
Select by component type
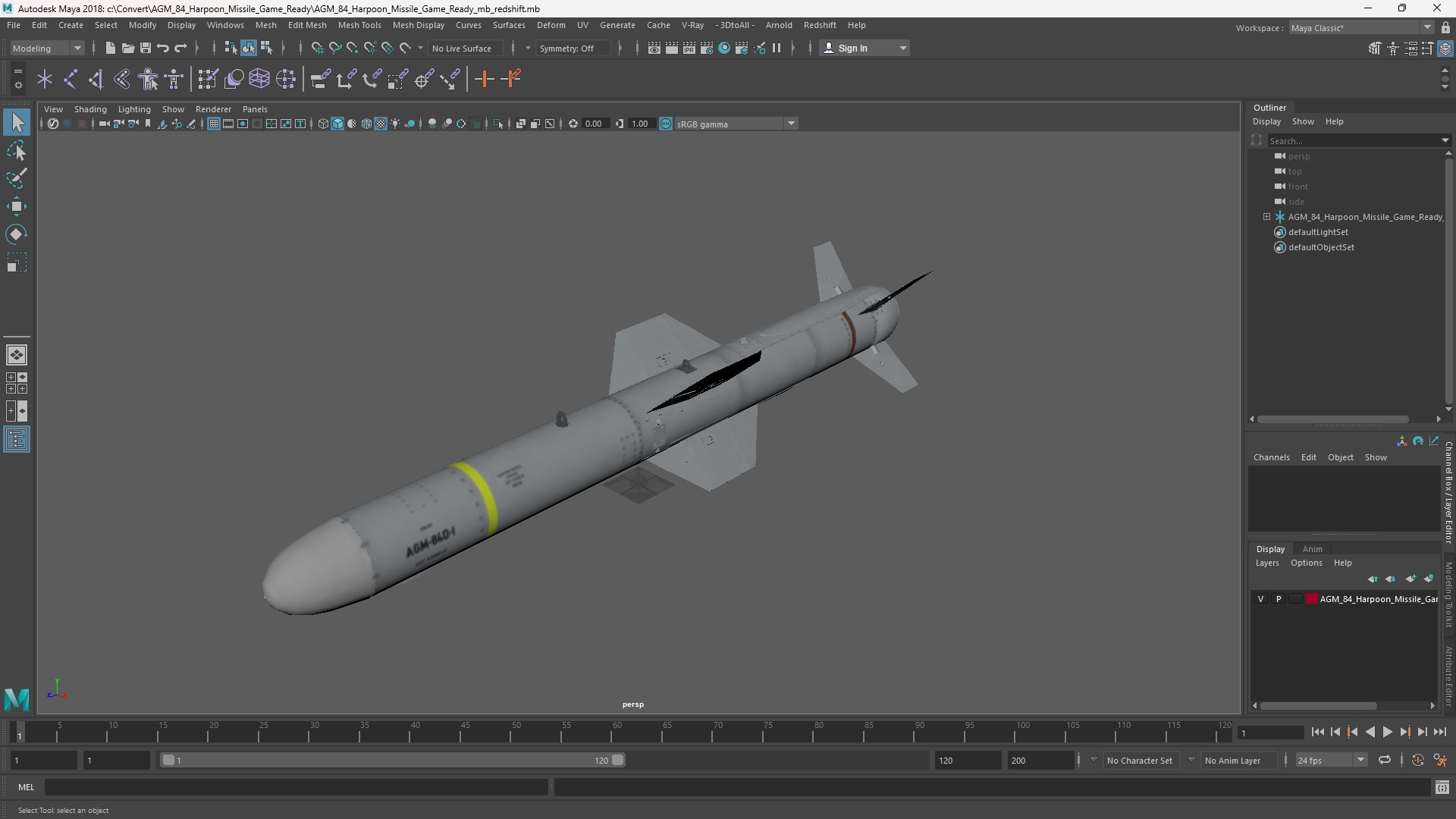click(266, 48)
